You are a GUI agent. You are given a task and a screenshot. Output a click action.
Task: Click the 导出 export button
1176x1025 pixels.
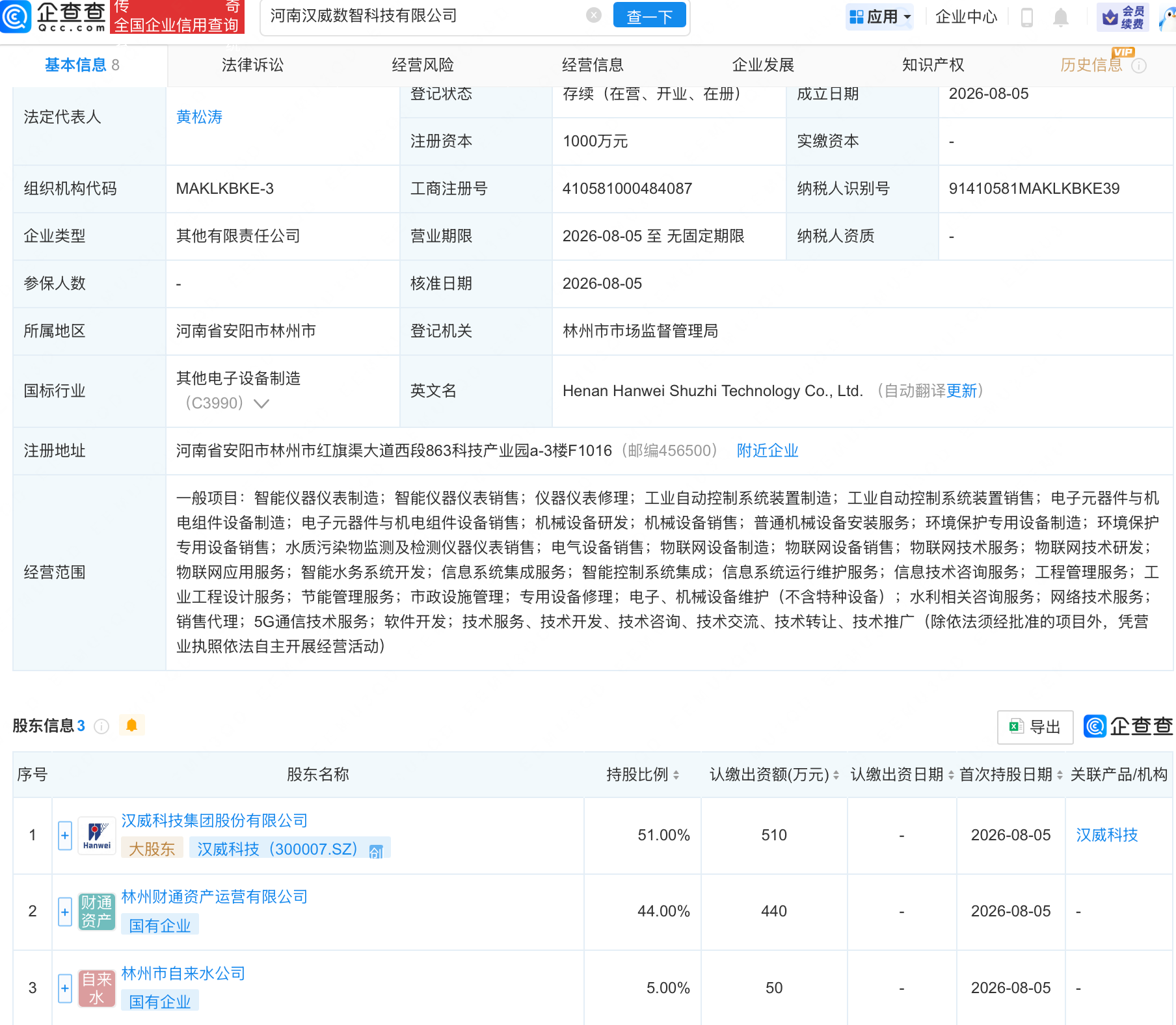click(1035, 727)
